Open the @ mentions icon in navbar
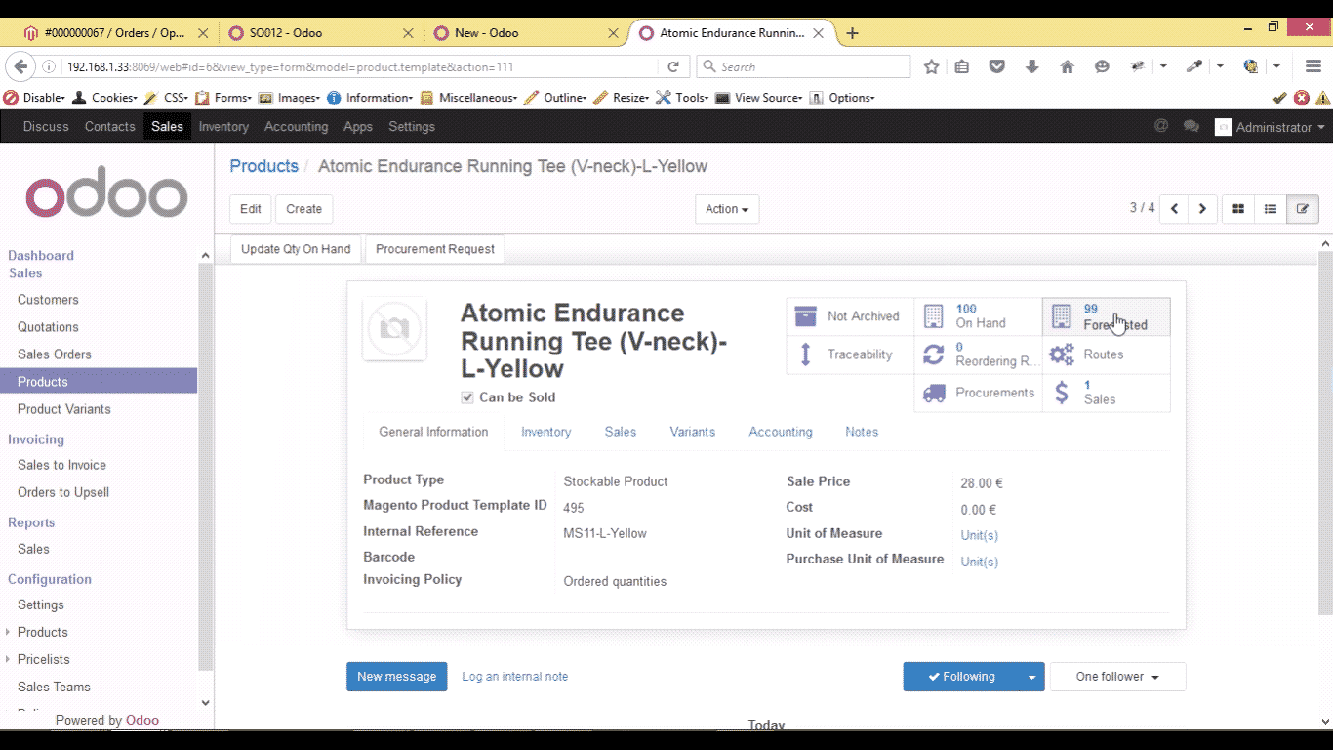The width and height of the screenshot is (1333, 750). click(x=1161, y=126)
